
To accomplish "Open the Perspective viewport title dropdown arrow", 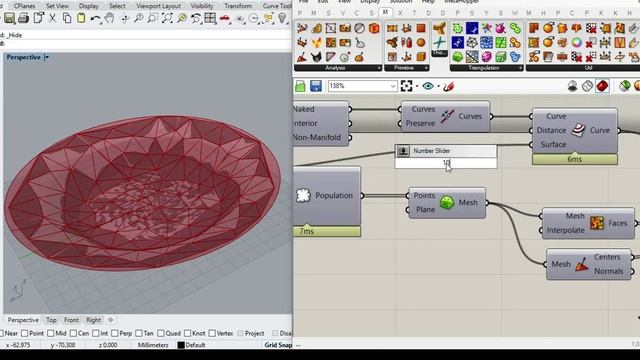I will click(x=47, y=58).
